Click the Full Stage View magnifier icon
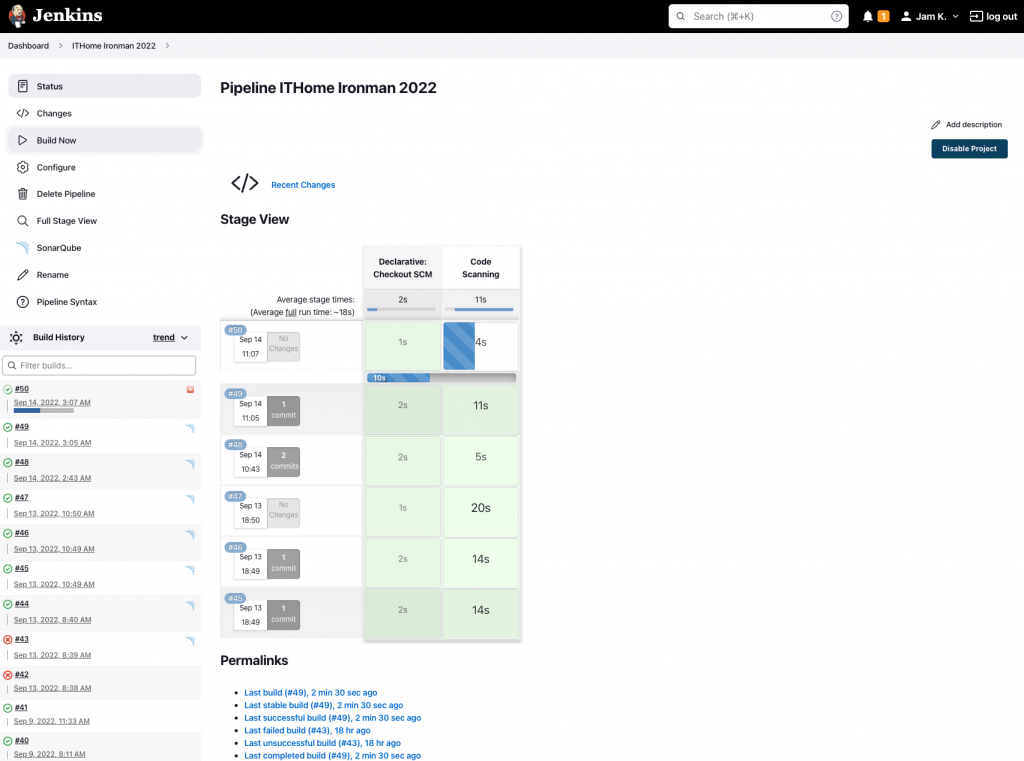This screenshot has height=761, width=1024. tap(23, 221)
